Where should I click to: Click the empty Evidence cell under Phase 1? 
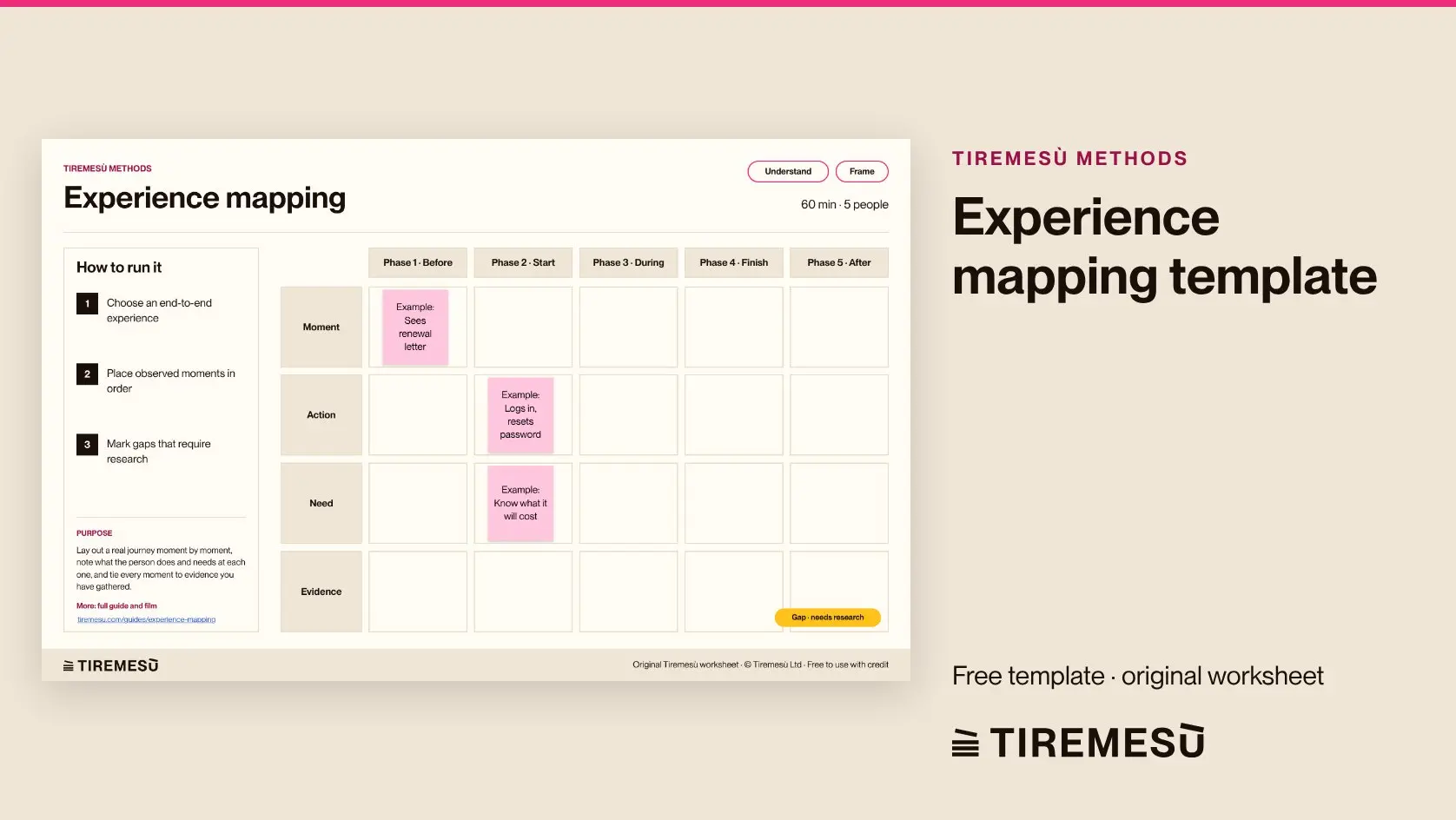[418, 592]
